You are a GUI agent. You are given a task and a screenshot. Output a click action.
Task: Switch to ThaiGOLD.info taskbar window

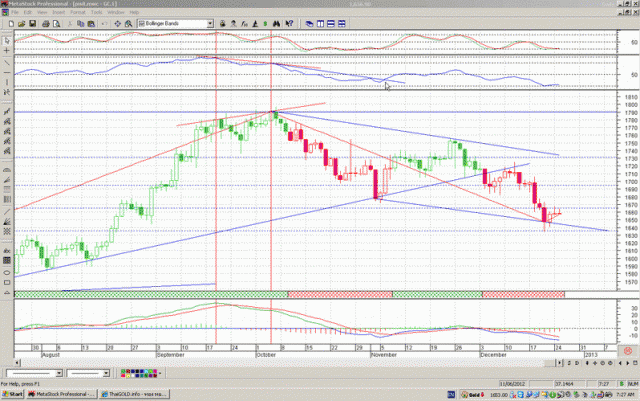[134, 394]
